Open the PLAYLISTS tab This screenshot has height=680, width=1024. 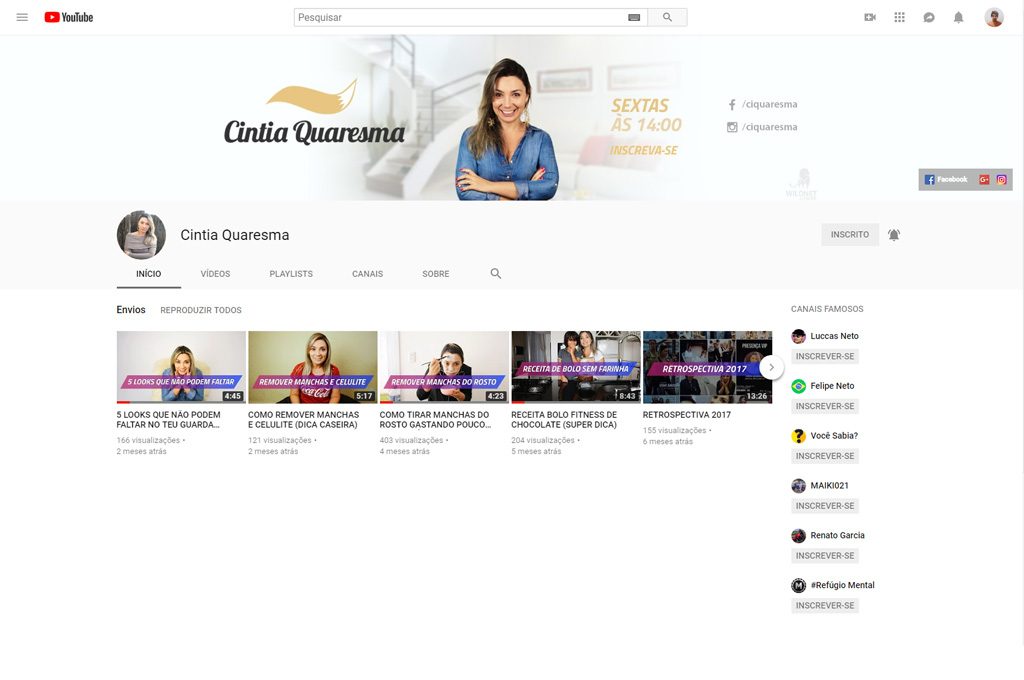click(x=291, y=274)
